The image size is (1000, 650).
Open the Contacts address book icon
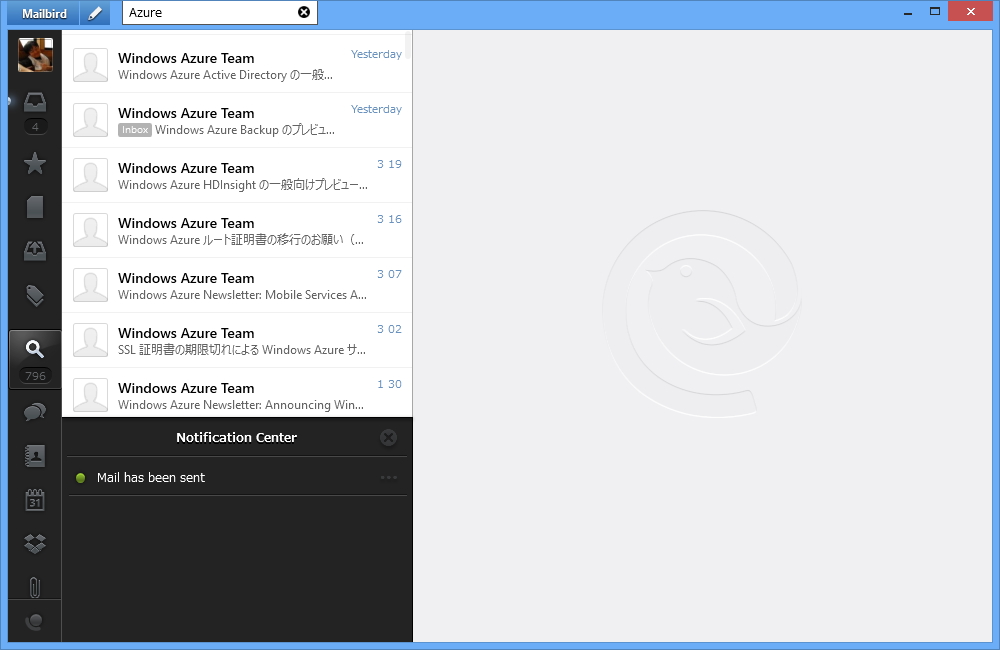pos(35,456)
